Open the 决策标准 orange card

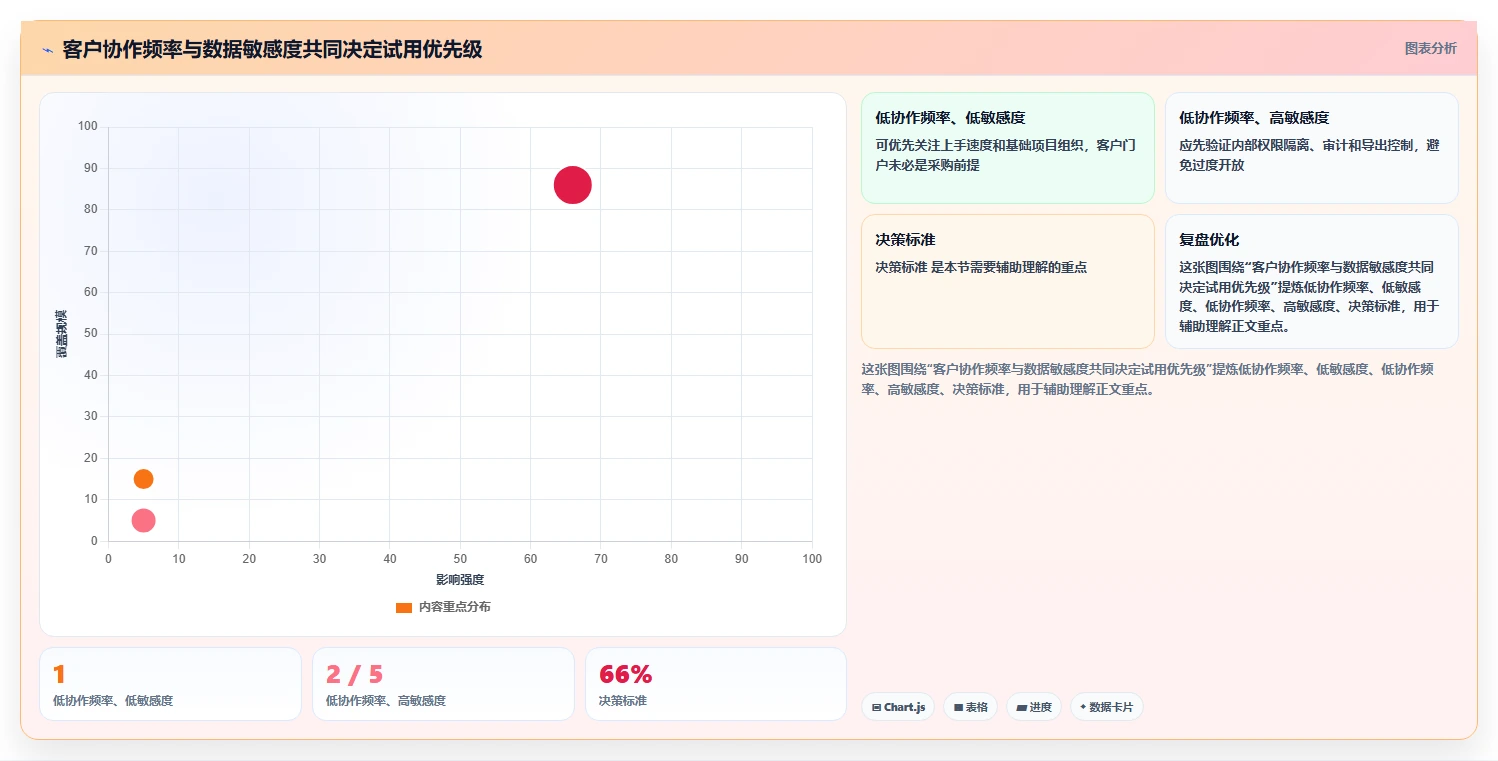point(1008,281)
